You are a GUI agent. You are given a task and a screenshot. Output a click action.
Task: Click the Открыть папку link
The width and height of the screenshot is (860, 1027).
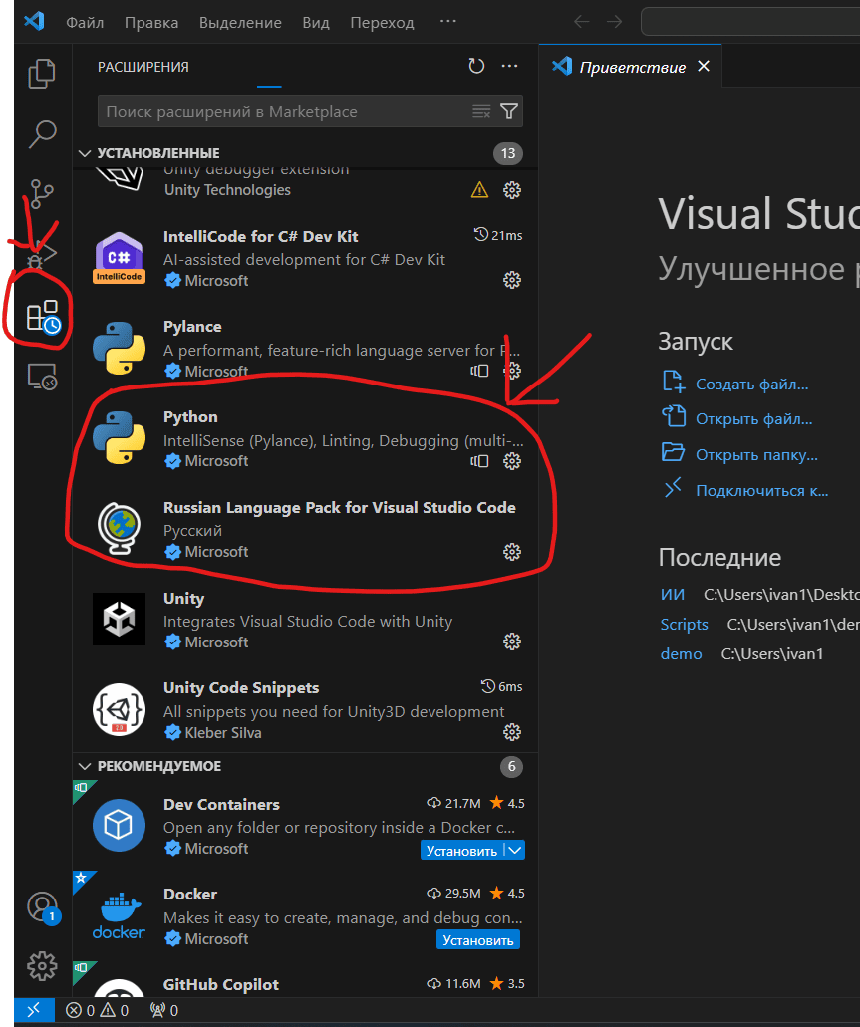tap(756, 455)
